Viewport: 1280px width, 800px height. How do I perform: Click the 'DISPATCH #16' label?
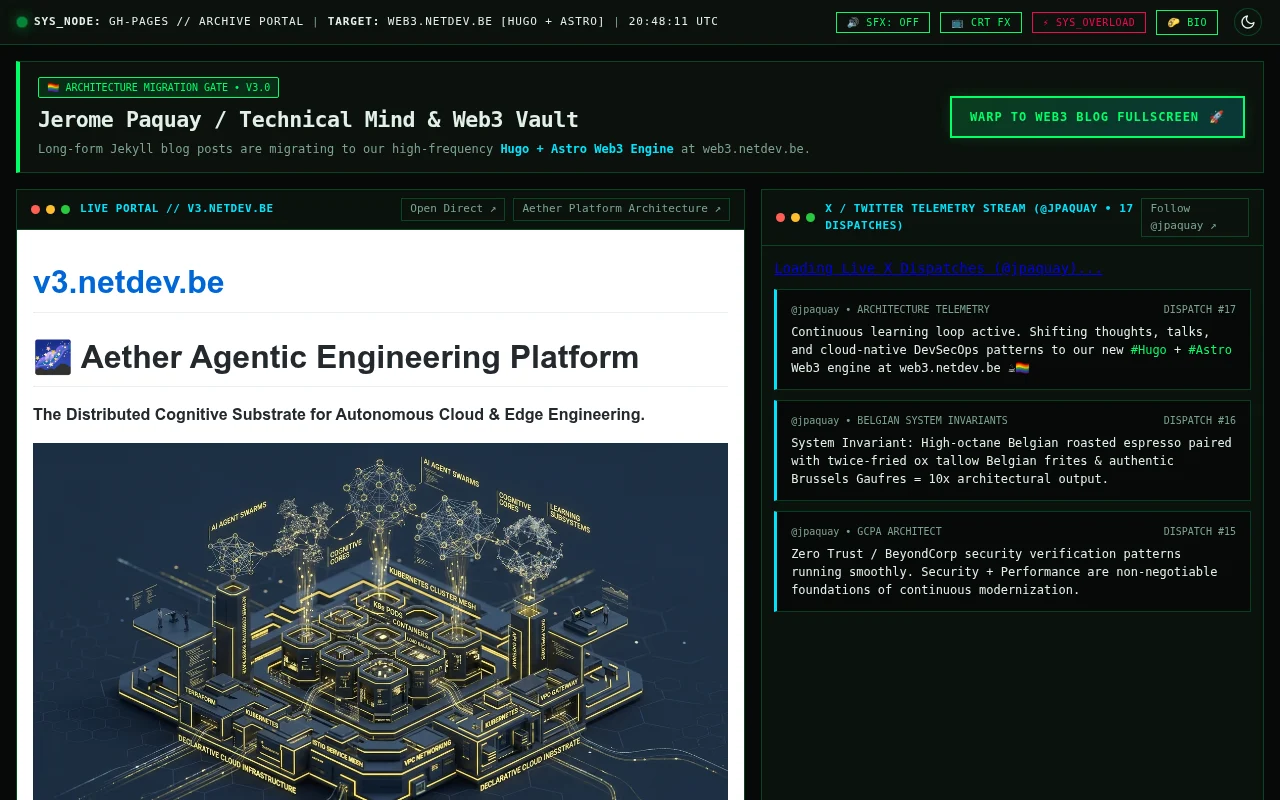point(1199,421)
